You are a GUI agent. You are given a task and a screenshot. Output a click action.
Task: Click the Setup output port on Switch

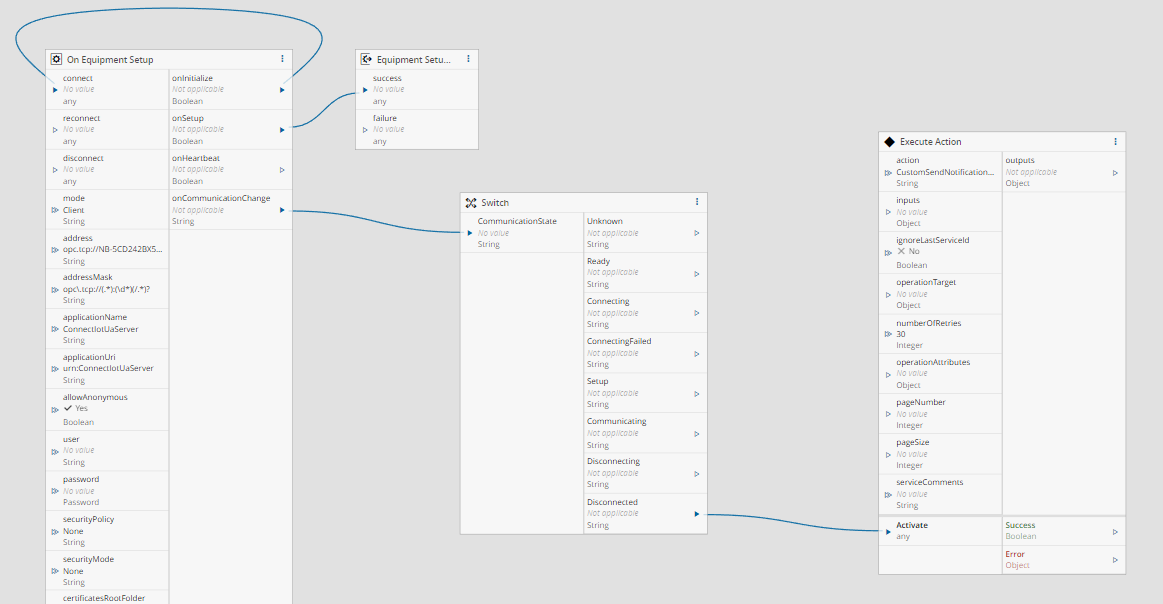[x=696, y=394]
